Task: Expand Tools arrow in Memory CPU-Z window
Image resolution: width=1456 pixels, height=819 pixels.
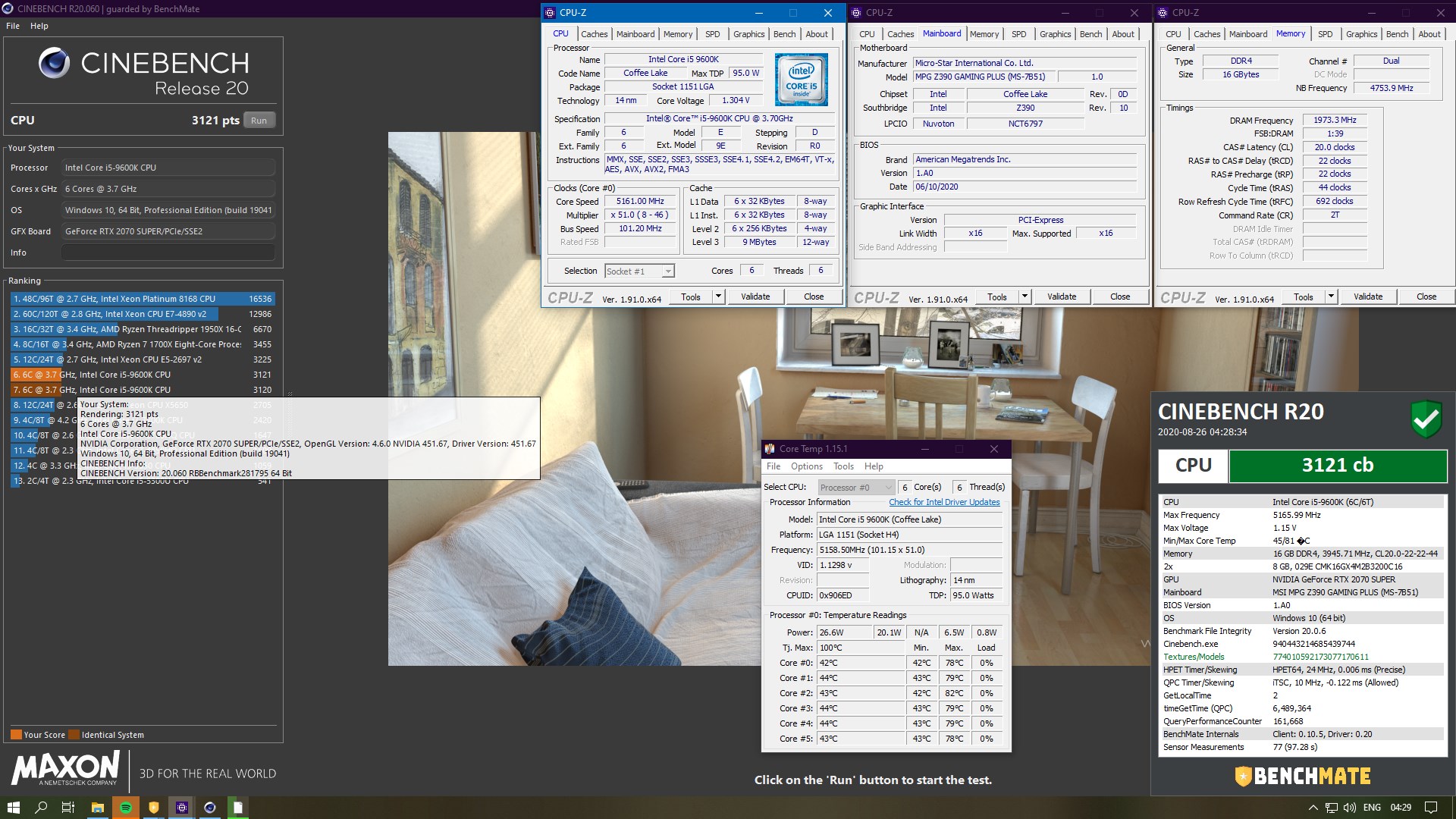Action: [1331, 297]
